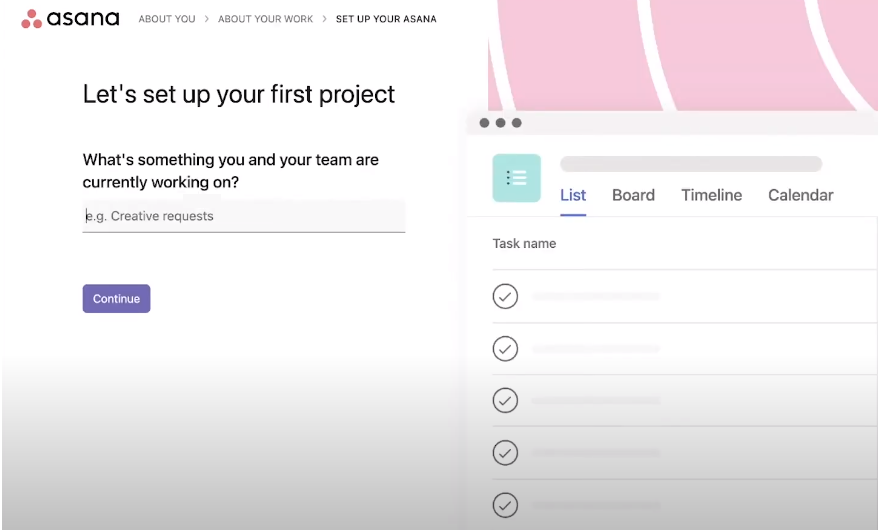Click the project title placeholder bar
This screenshot has height=530, width=878.
pyautogui.click(x=691, y=164)
